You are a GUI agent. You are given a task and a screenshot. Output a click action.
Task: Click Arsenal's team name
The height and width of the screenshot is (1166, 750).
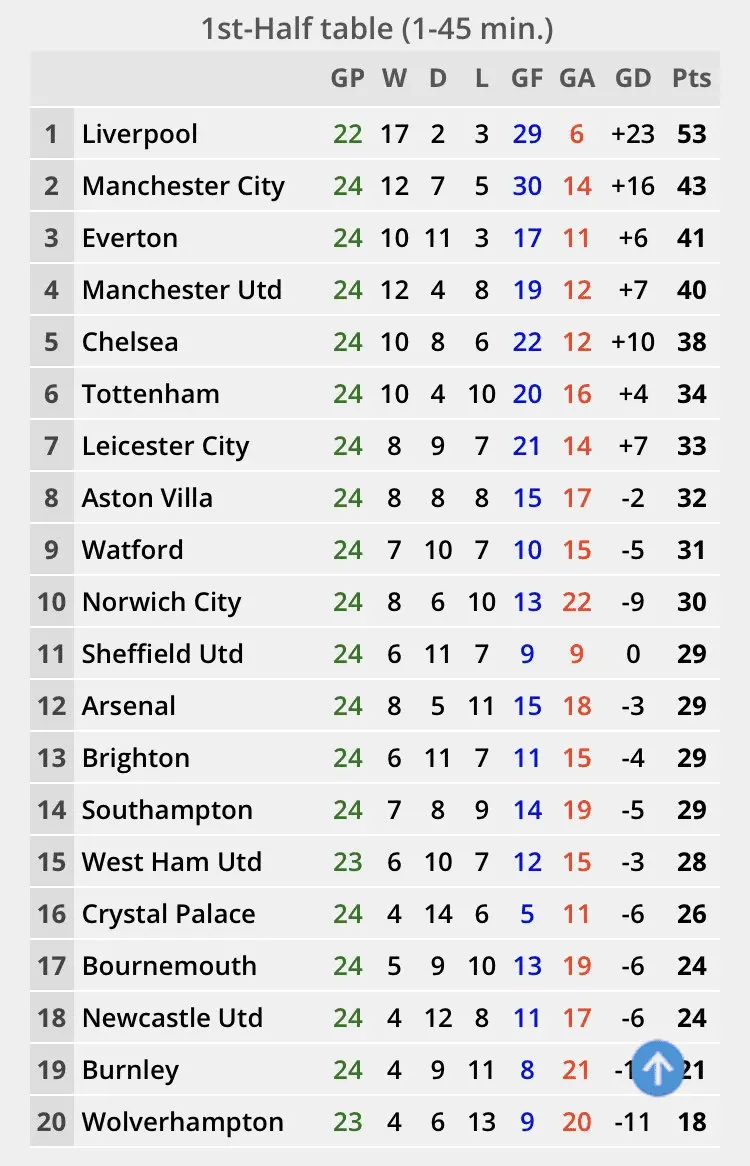(x=129, y=706)
